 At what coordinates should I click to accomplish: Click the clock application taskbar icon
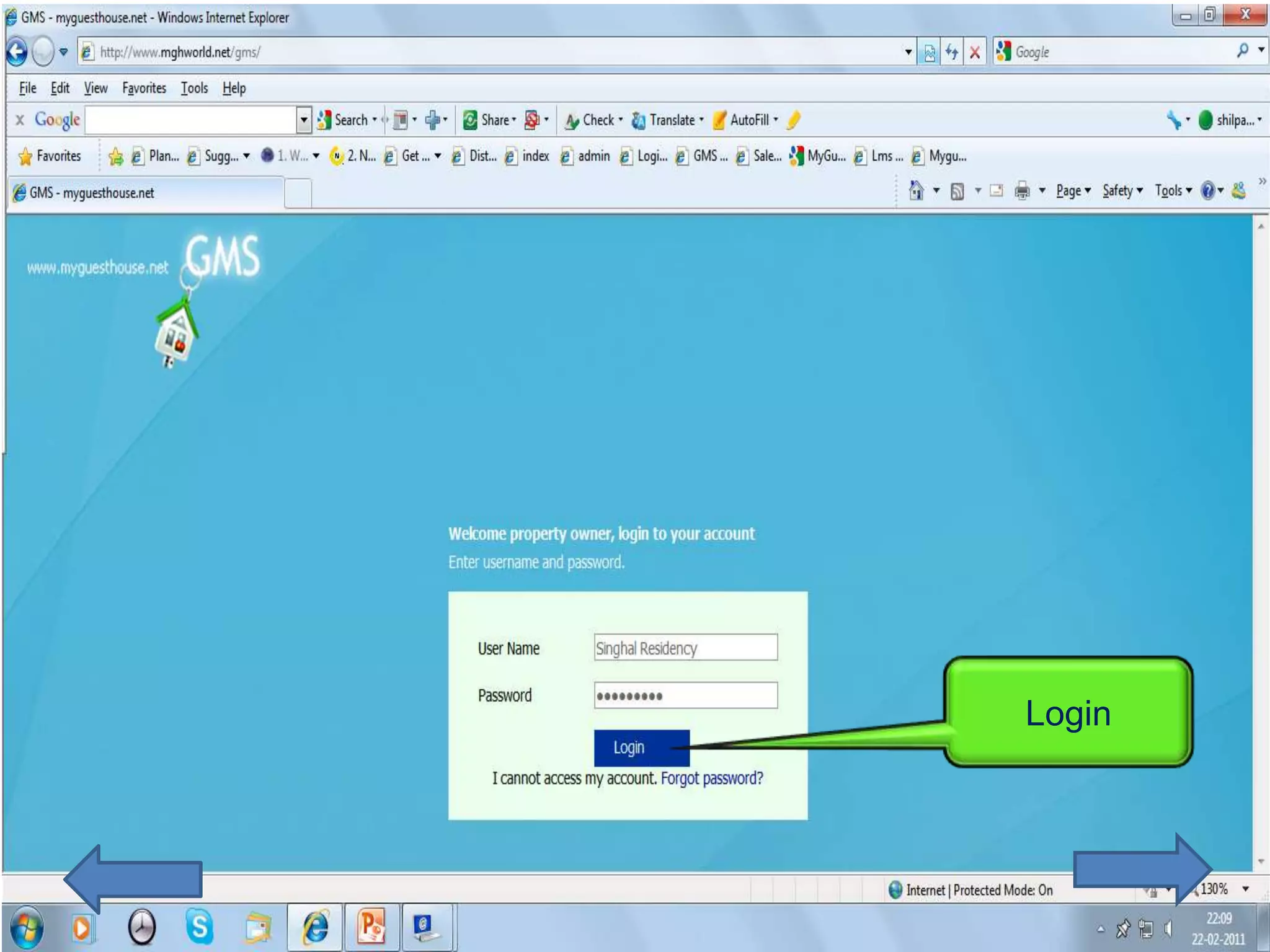click(x=142, y=928)
